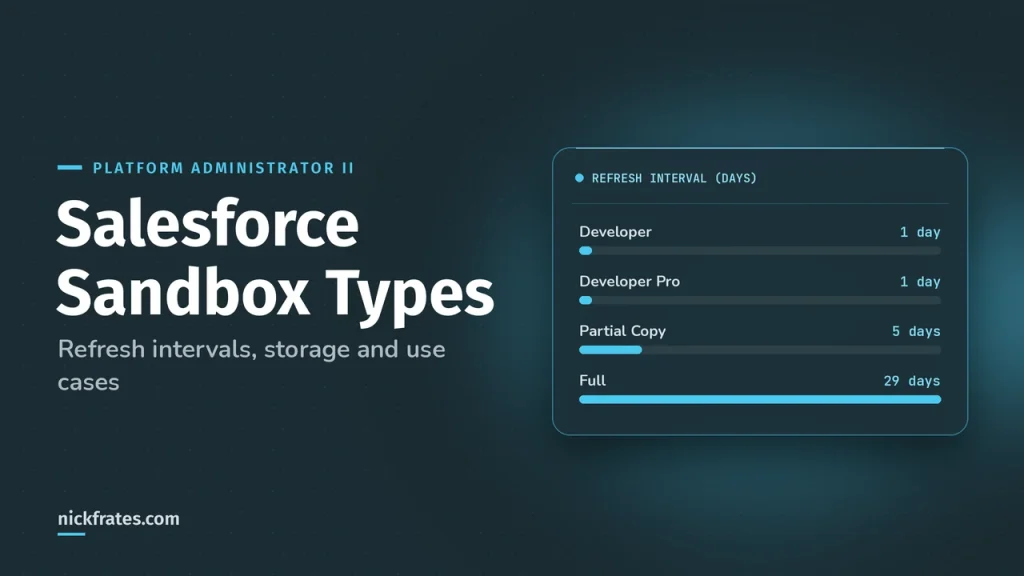Click the blue dot beside Refresh Interval
Image resolution: width=1024 pixels, height=576 pixels.
pos(579,178)
